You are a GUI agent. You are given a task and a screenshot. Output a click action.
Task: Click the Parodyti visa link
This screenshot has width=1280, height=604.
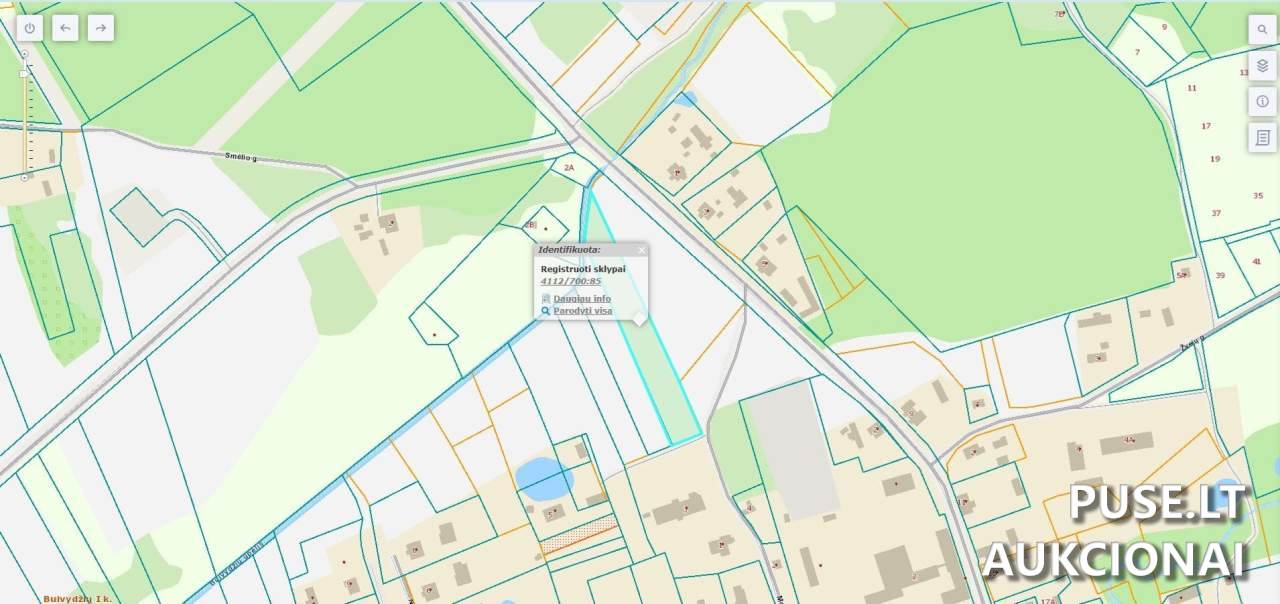(583, 311)
